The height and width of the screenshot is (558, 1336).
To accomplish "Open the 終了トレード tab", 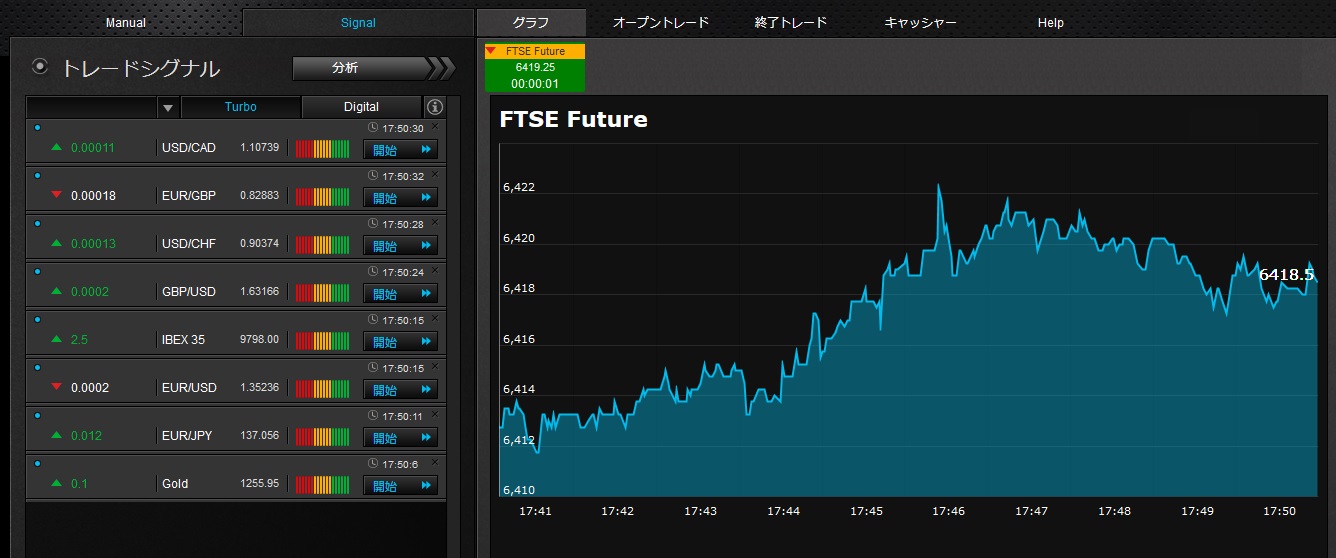I will (791, 22).
